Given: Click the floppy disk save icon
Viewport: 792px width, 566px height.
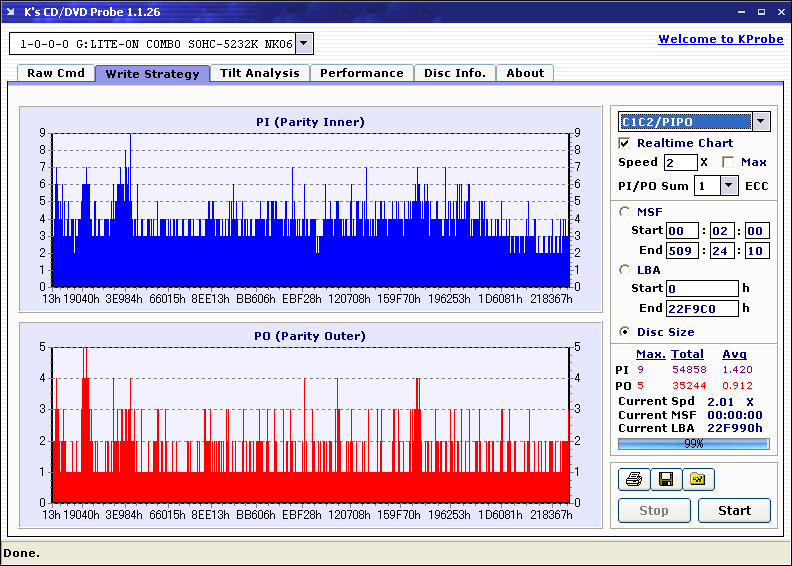Looking at the screenshot, I should (664, 480).
